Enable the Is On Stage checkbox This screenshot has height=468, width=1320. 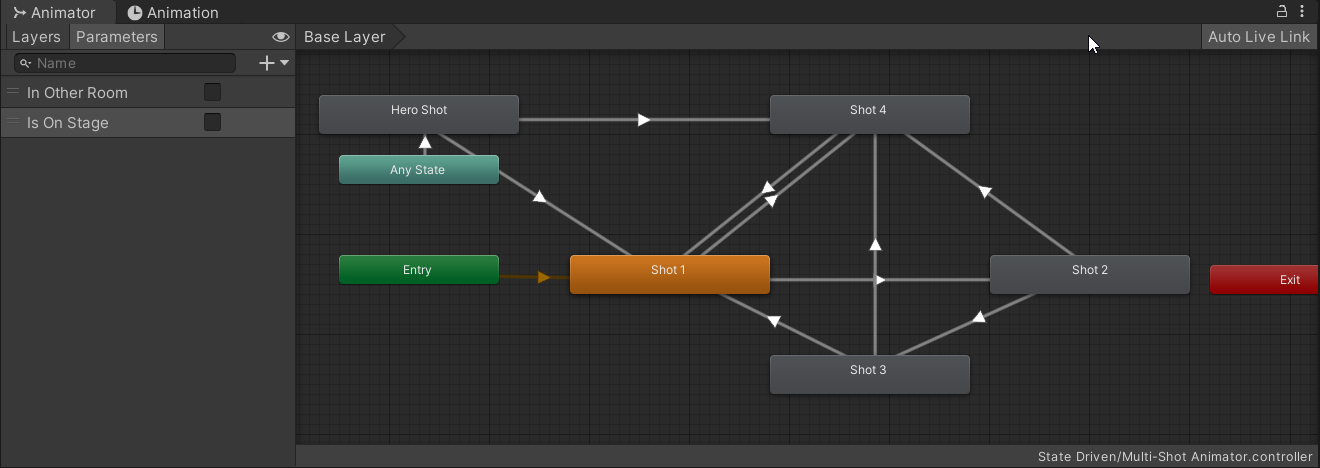[212, 122]
